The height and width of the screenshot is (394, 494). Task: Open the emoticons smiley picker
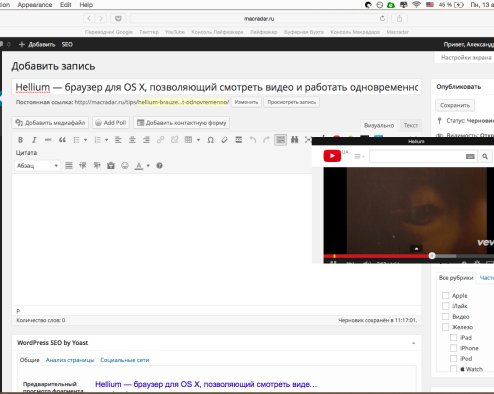(125, 165)
